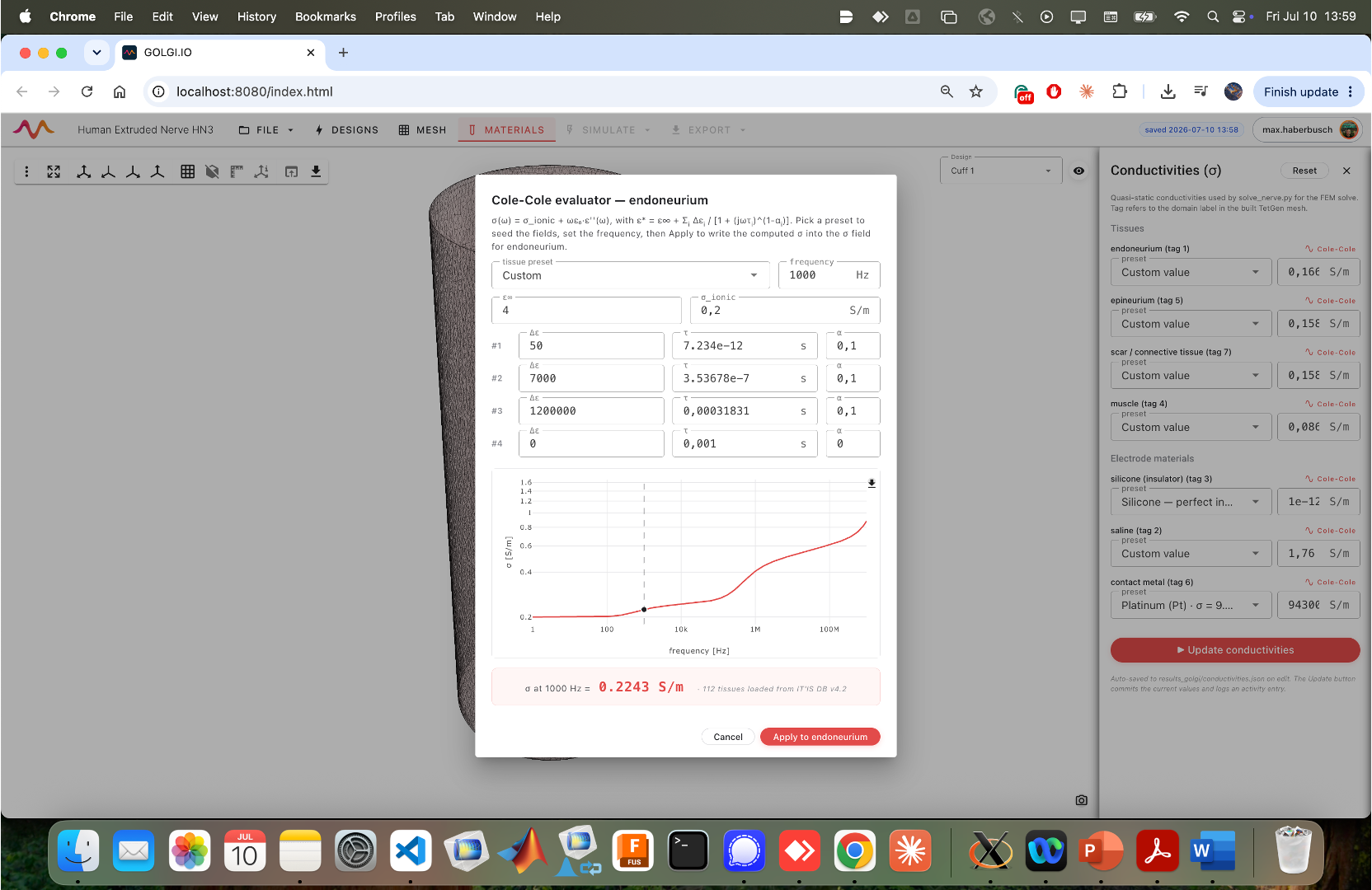
Task: Open the contact metal Platinum preset dropdown
Action: coord(1191,605)
